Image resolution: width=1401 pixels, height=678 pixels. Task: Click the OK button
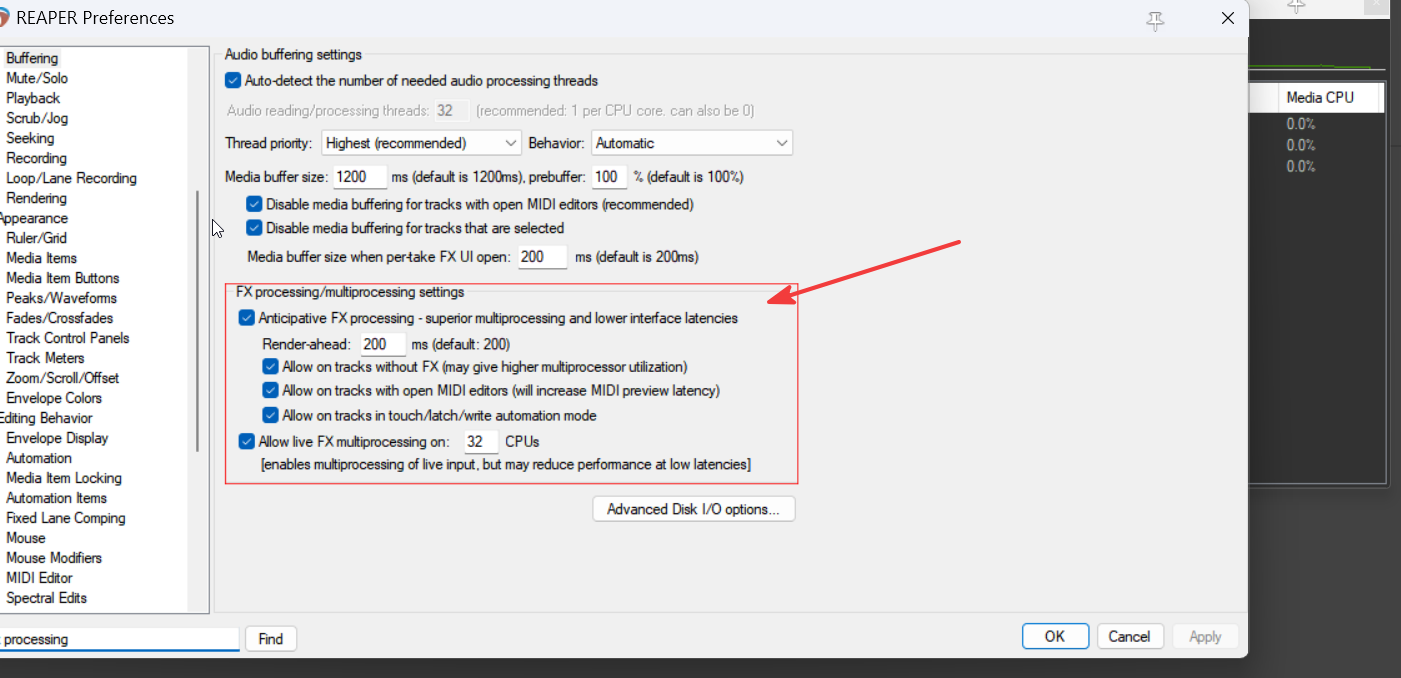1055,636
